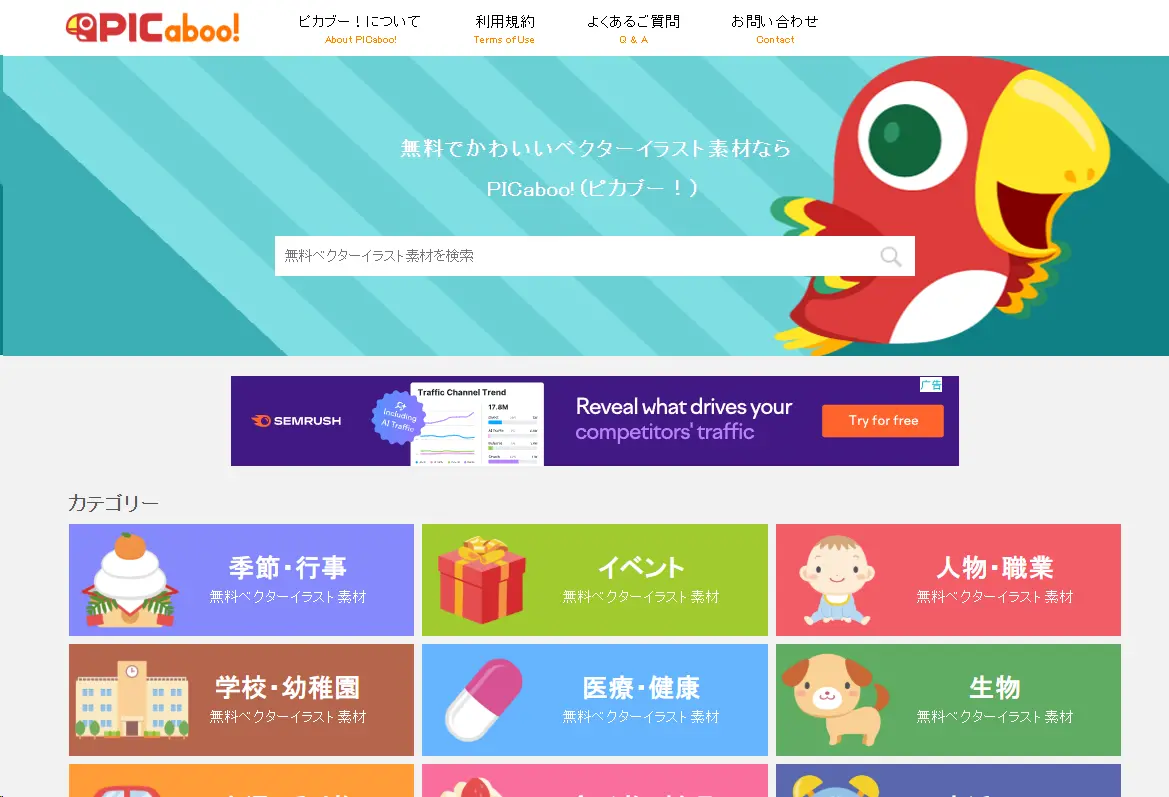Click the PICaboo! logo
Viewport: 1169px width, 797px height.
click(153, 28)
